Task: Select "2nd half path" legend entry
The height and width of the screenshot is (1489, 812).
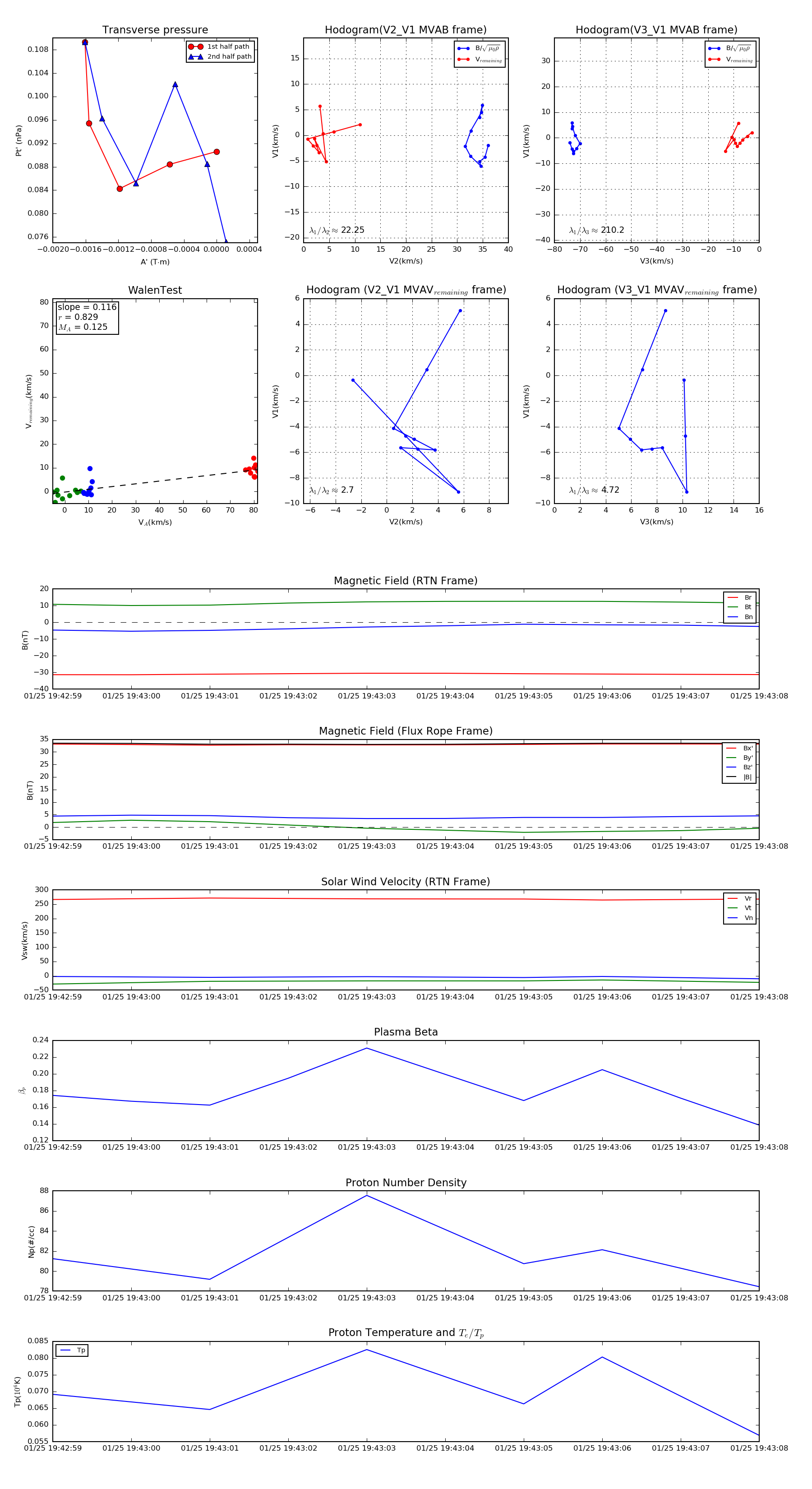Action: click(x=220, y=57)
